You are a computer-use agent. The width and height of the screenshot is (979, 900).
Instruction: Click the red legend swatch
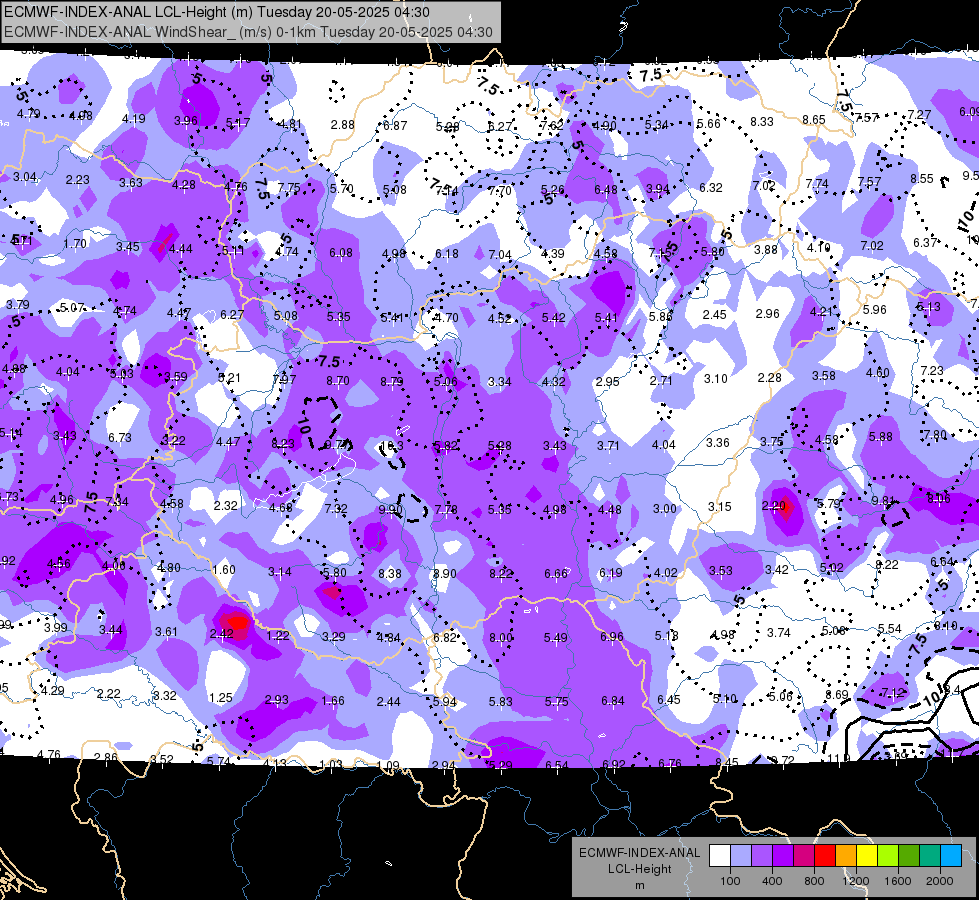[x=825, y=856]
